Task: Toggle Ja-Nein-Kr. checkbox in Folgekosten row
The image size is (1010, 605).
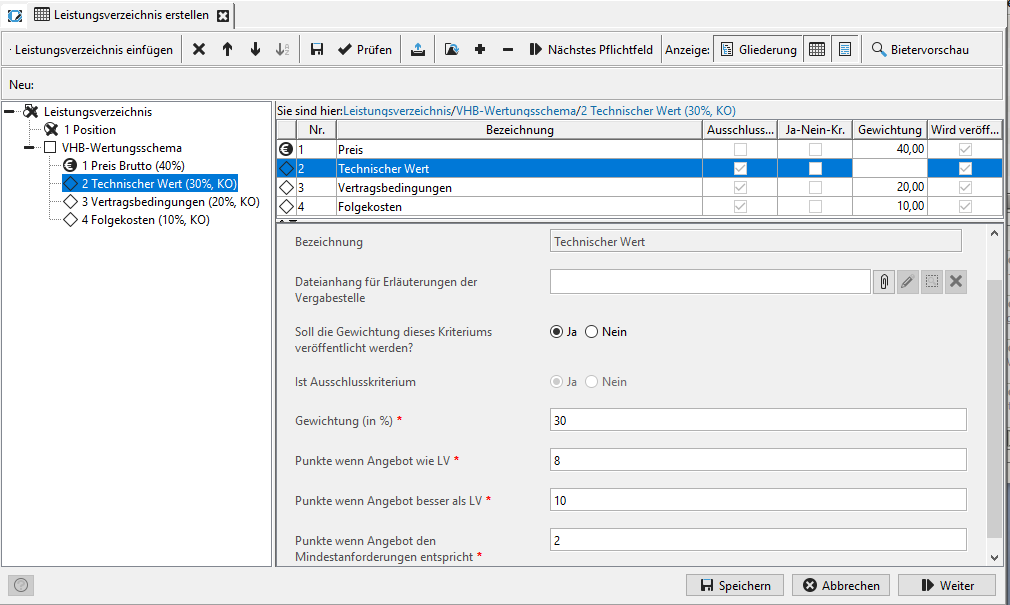Action: [815, 207]
